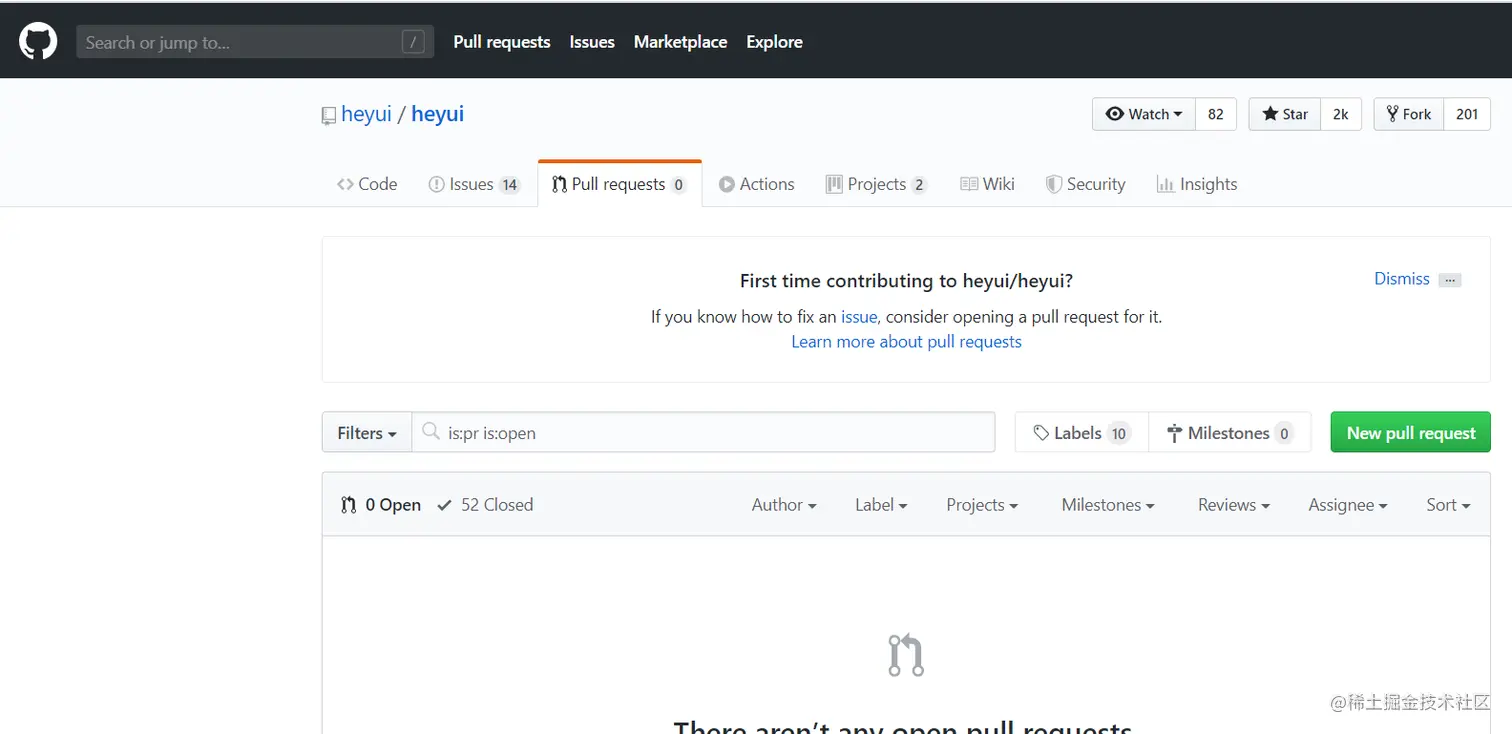Show the 52 Closed pull requests
This screenshot has width=1512, height=734.
click(x=485, y=505)
